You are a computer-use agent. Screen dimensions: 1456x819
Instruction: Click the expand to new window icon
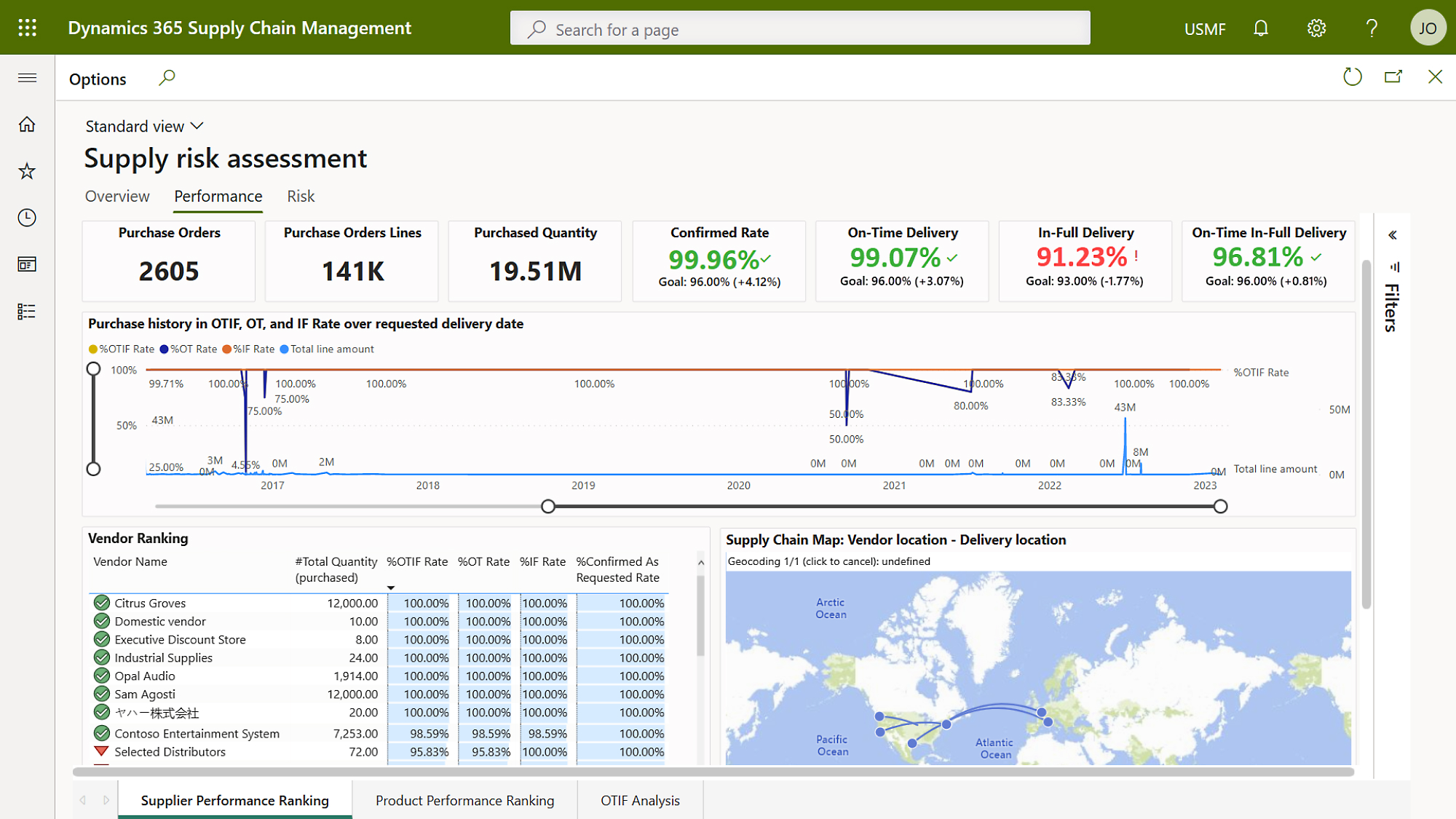click(x=1393, y=77)
